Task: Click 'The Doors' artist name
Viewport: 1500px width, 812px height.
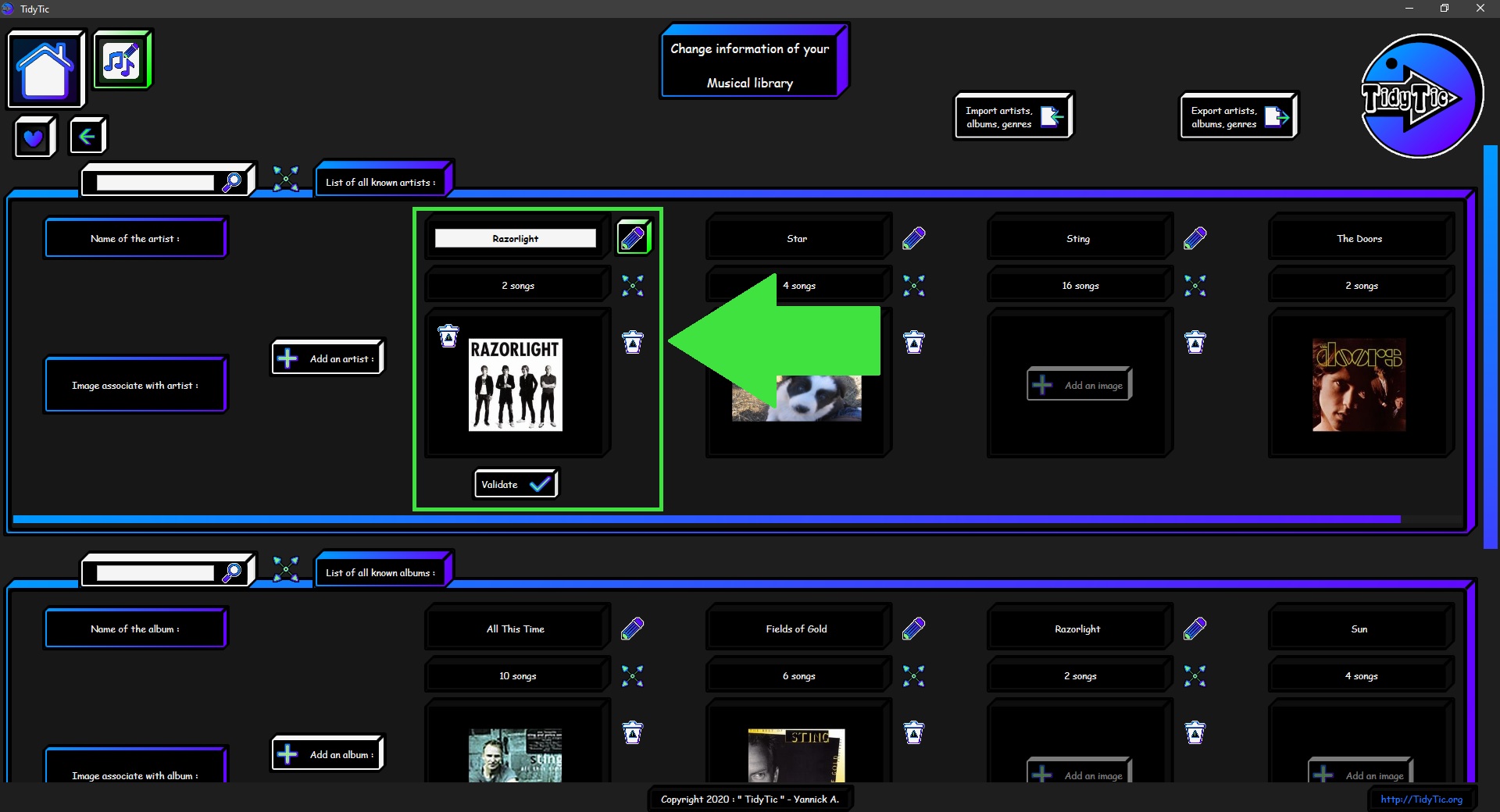Action: click(1359, 239)
